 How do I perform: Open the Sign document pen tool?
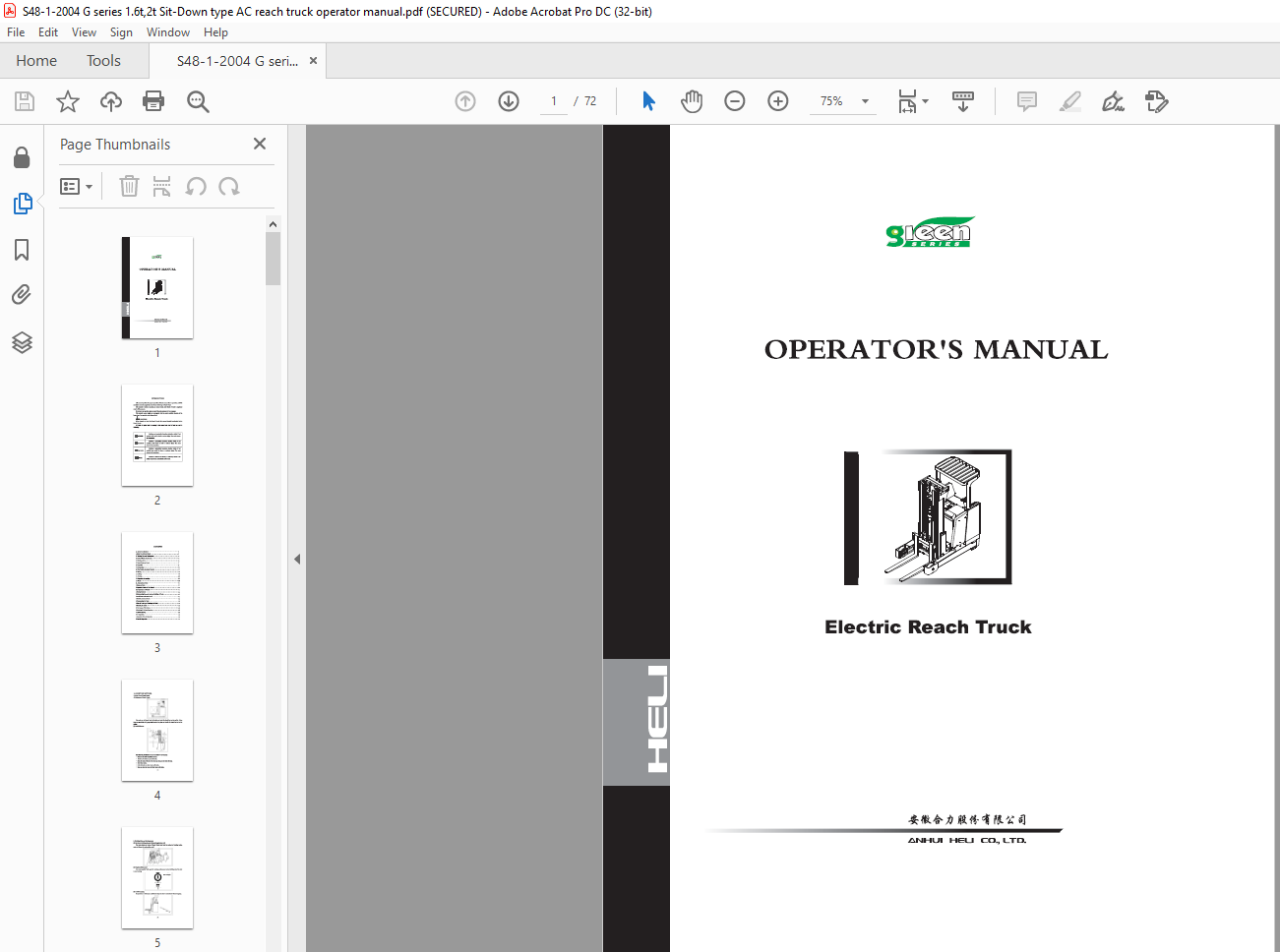(1114, 101)
